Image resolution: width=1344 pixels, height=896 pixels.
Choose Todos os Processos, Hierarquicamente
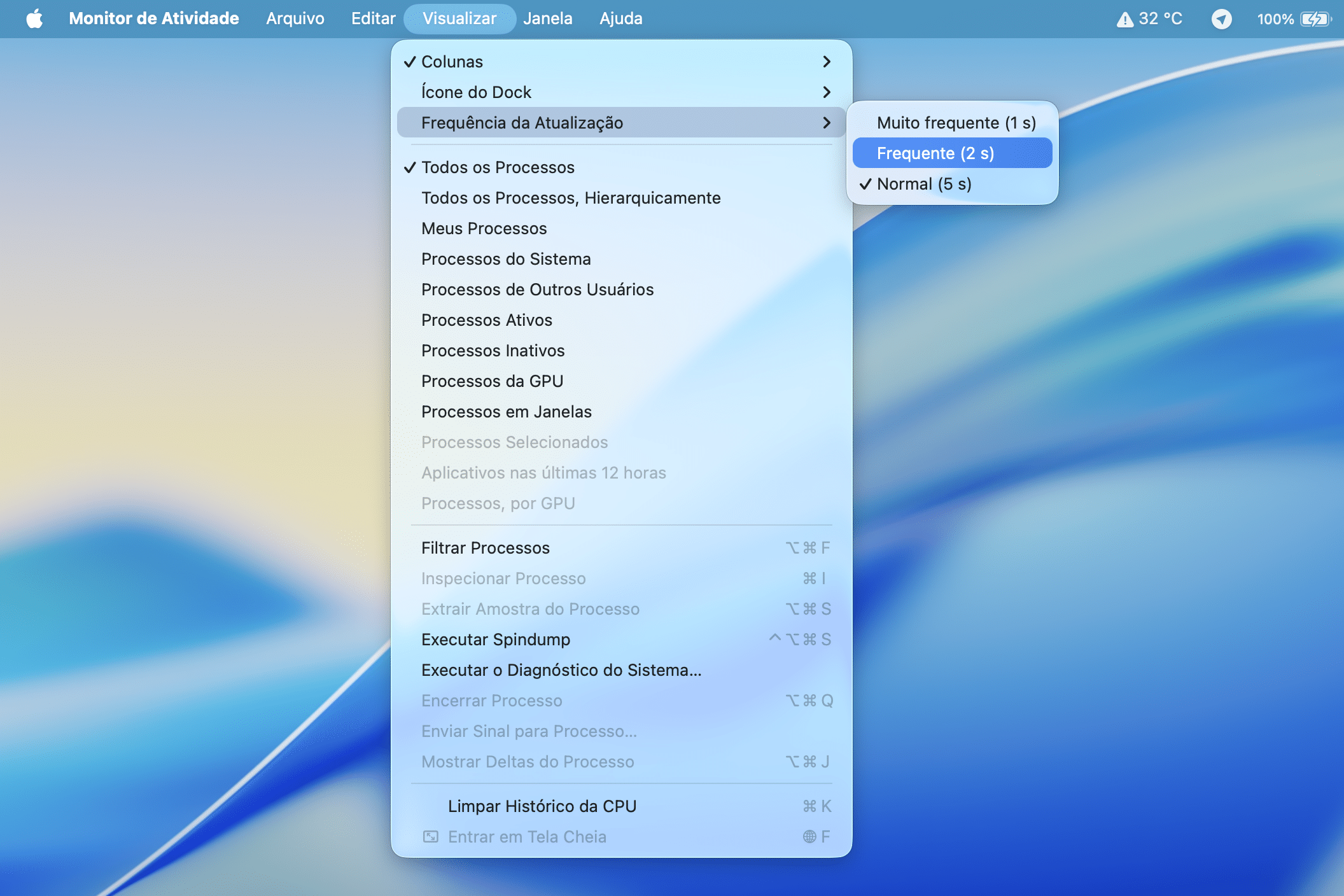tap(571, 198)
